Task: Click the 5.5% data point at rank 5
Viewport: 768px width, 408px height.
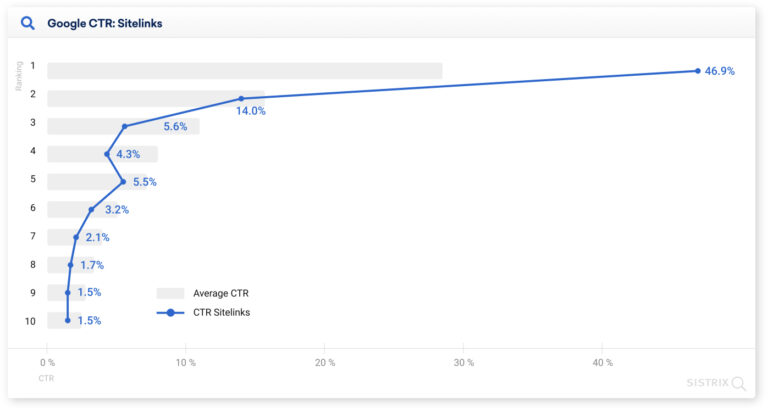Action: coord(123,182)
